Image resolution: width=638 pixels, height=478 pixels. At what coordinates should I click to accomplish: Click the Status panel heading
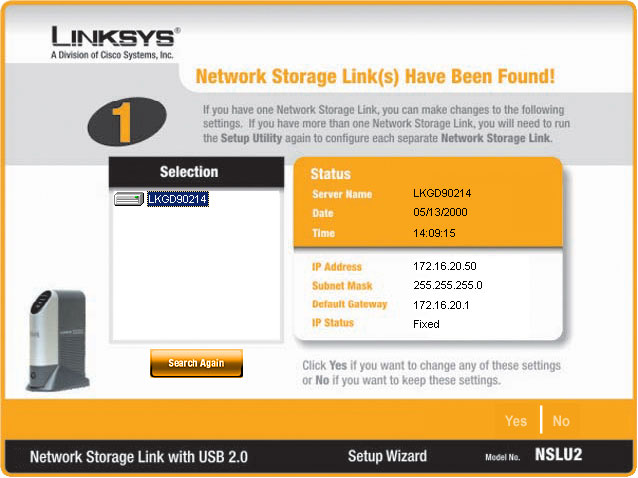330,174
